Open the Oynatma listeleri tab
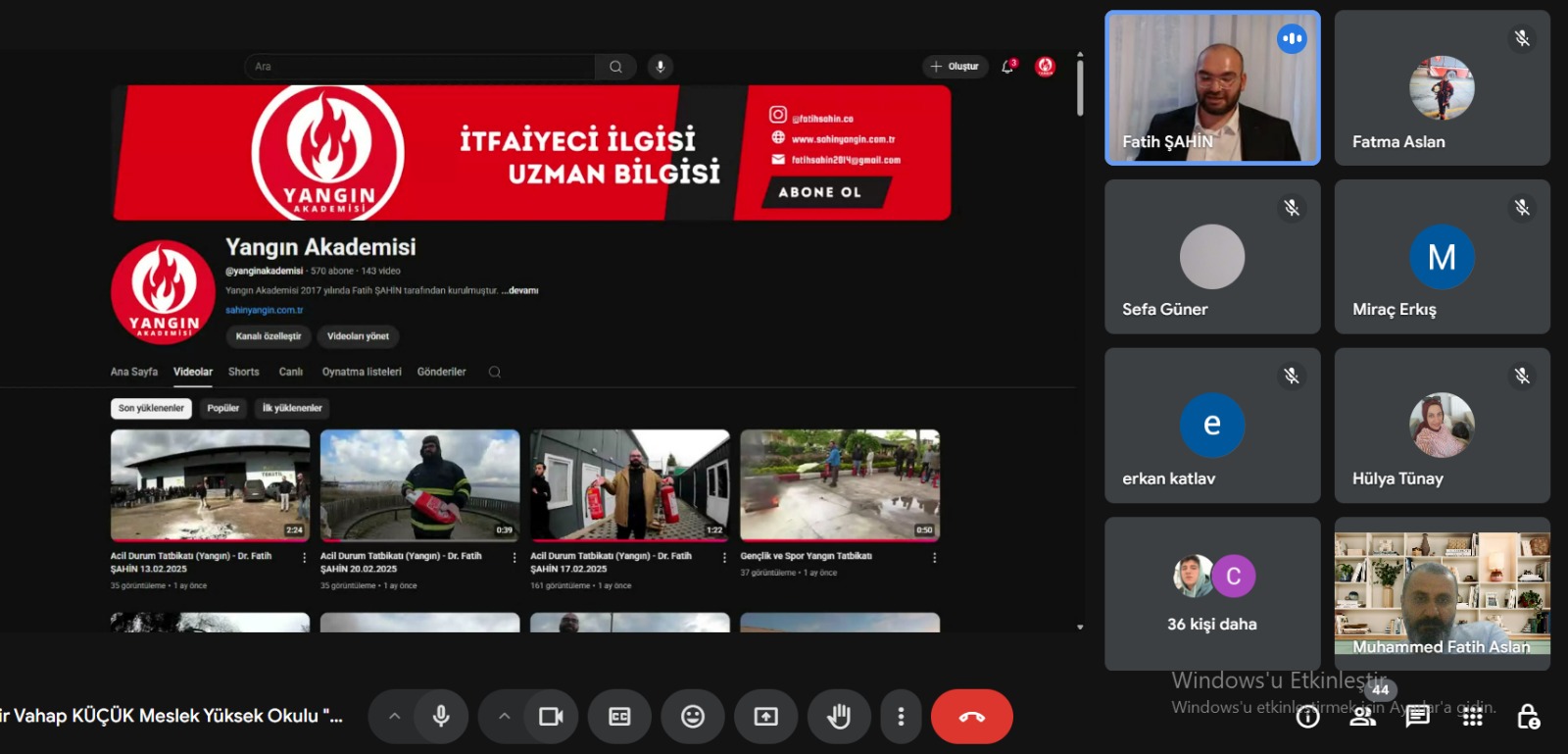This screenshot has width=1568, height=754. coord(362,372)
